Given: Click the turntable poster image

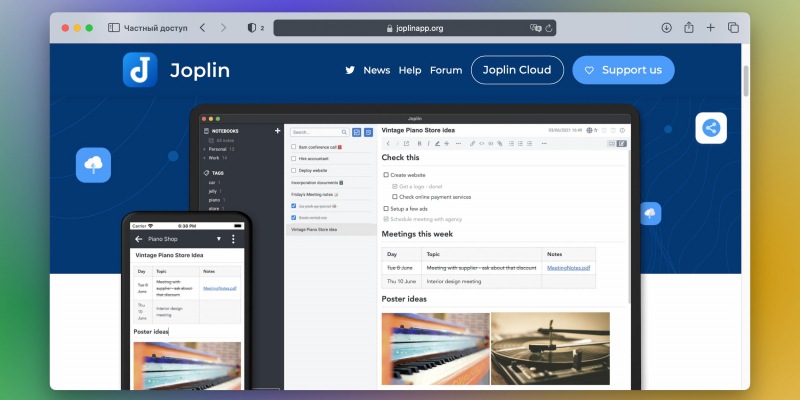Looking at the screenshot, I should pos(550,348).
